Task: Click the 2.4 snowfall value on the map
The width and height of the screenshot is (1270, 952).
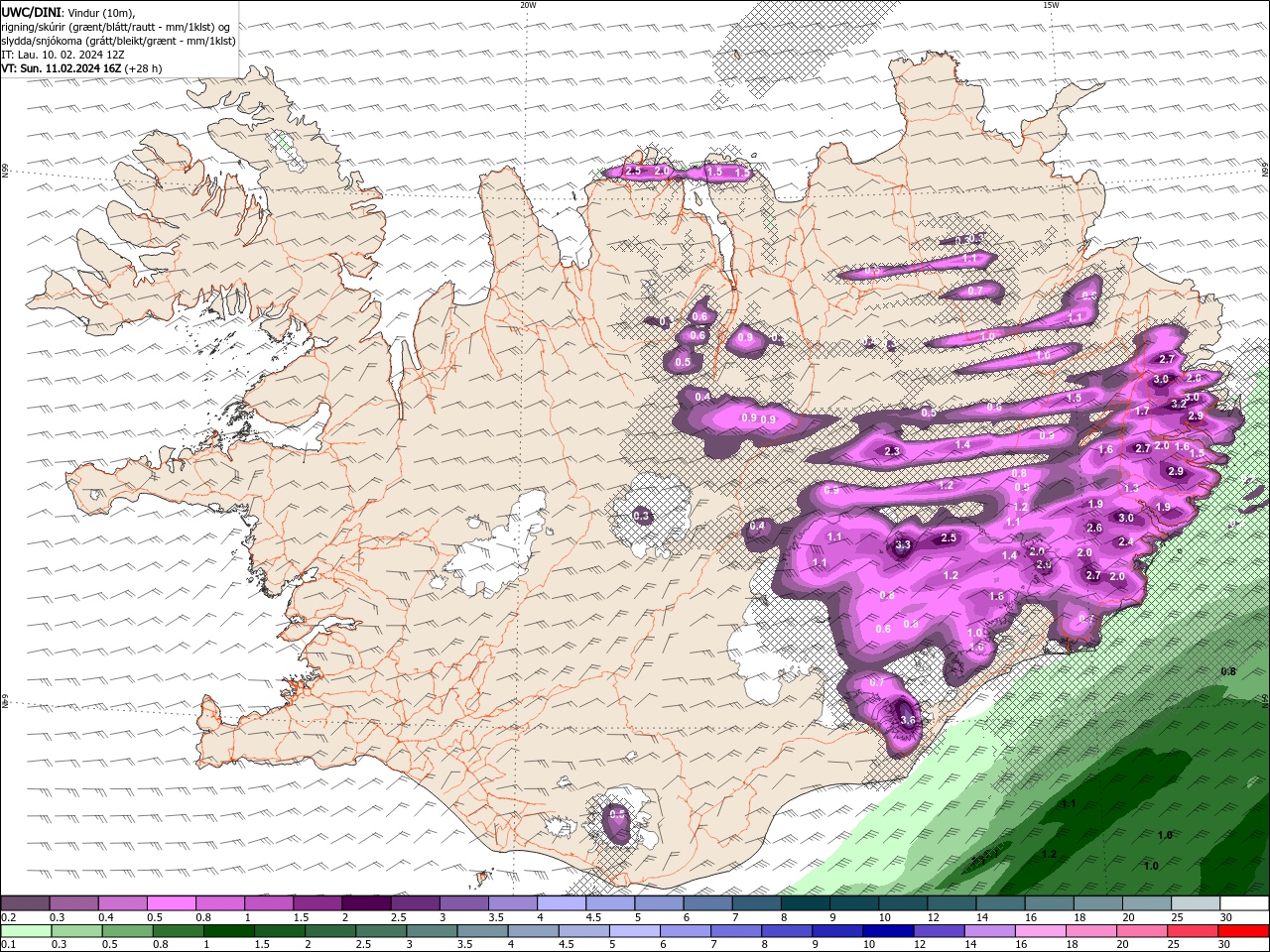Action: [1126, 541]
